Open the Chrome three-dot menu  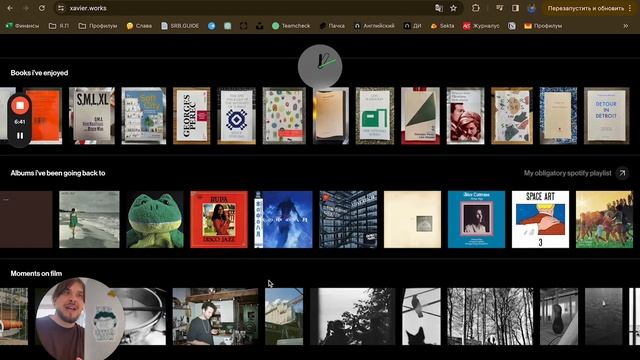tap(630, 8)
